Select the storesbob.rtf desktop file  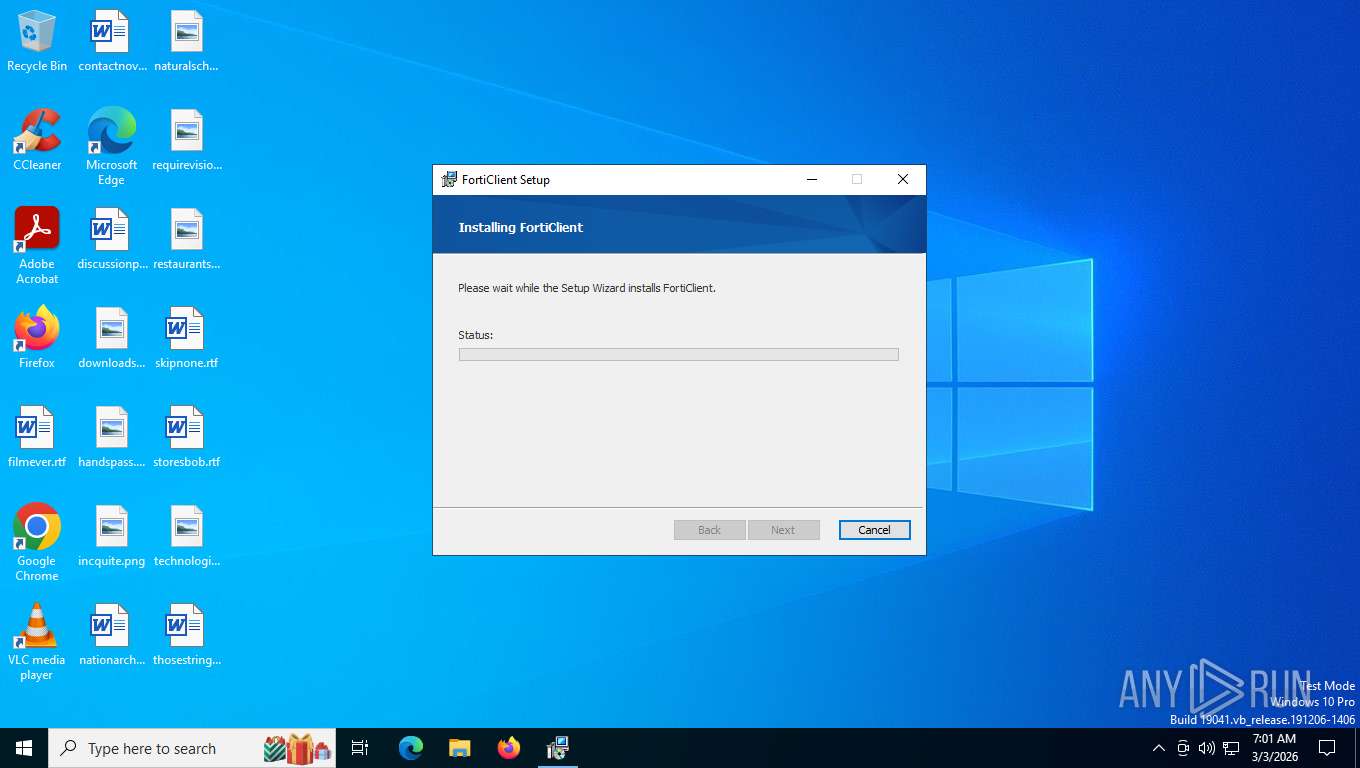(x=186, y=438)
